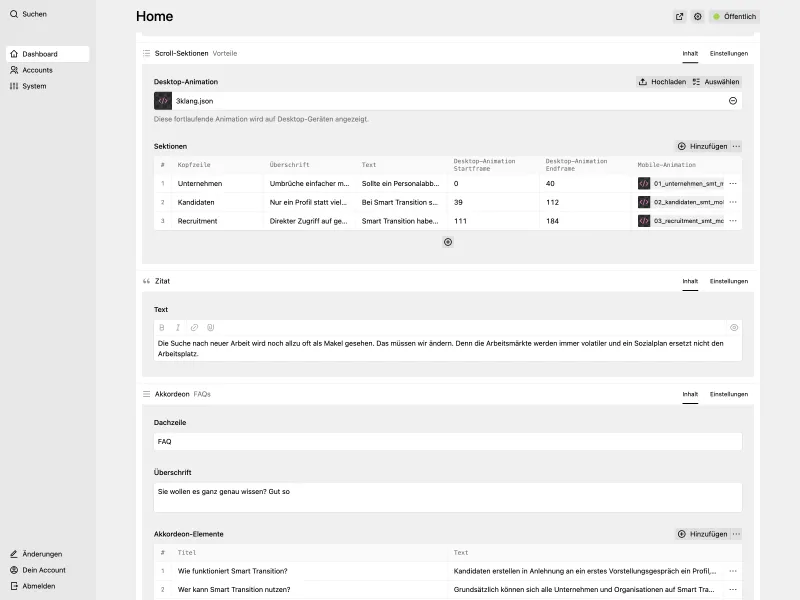Click the FAQ Dachzeile input field
This screenshot has width=800, height=600.
point(447,441)
